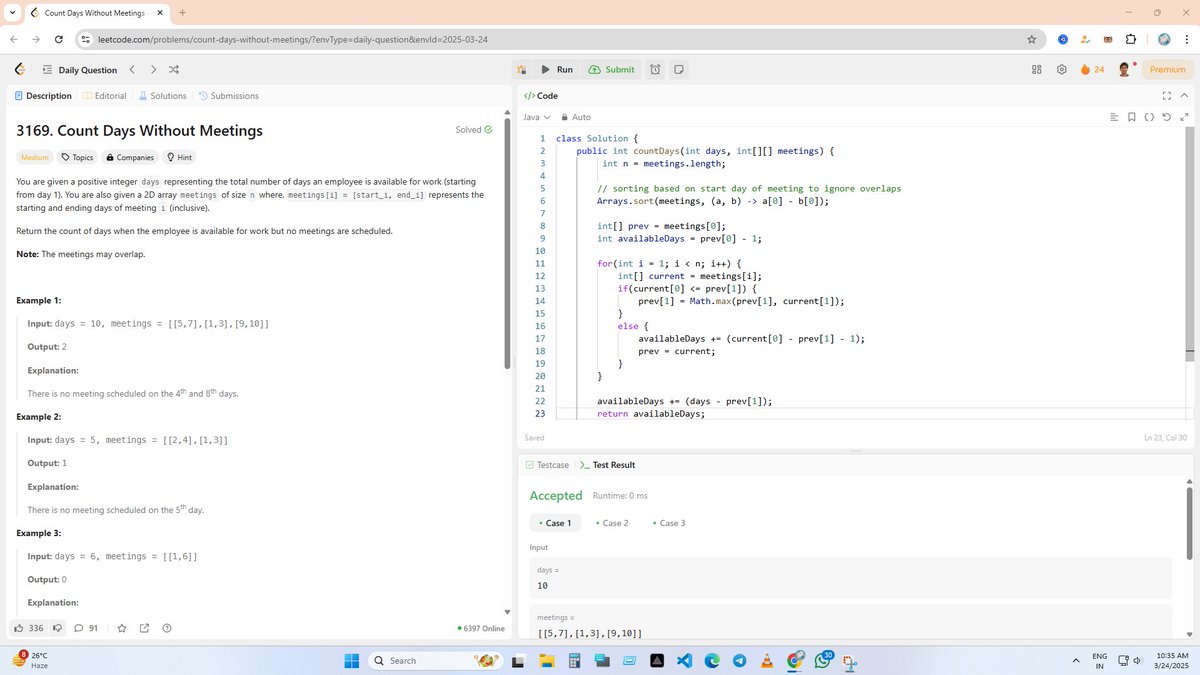Click the LeetCode logo icon
1200x675 pixels.
20,70
